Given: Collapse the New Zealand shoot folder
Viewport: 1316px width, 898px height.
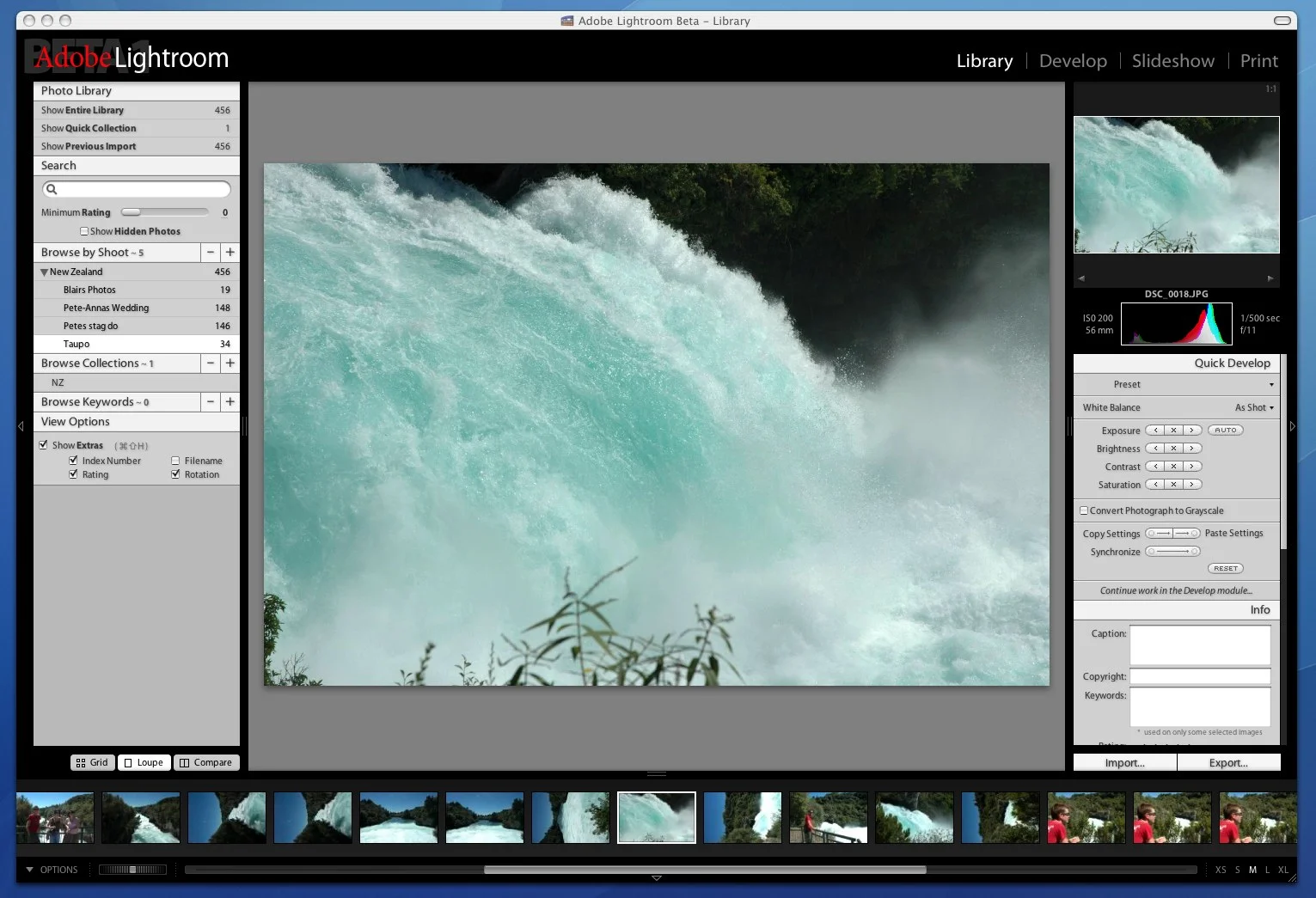Looking at the screenshot, I should (x=44, y=272).
